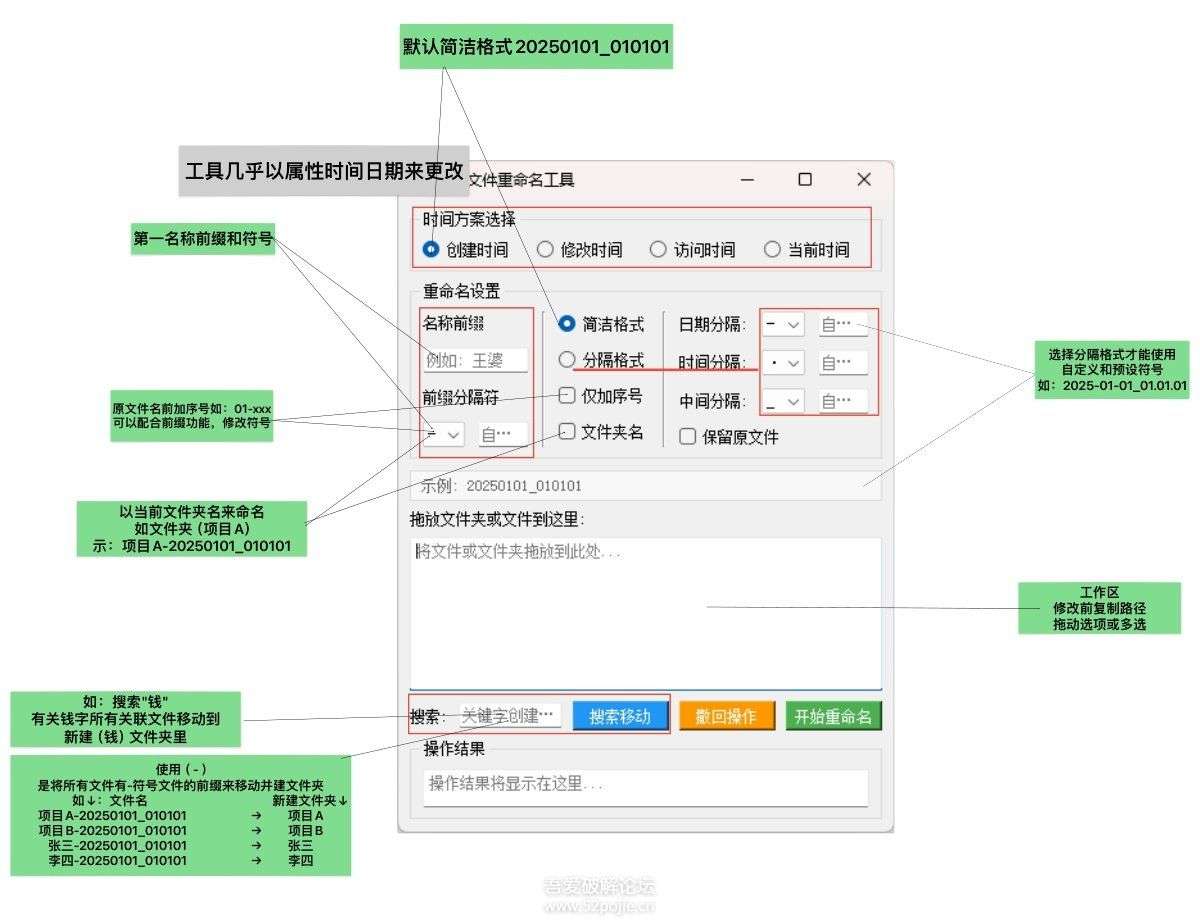The width and height of the screenshot is (1200, 923).
Task: 点击中间分隔旁的自定义按钮
Action: 843,401
